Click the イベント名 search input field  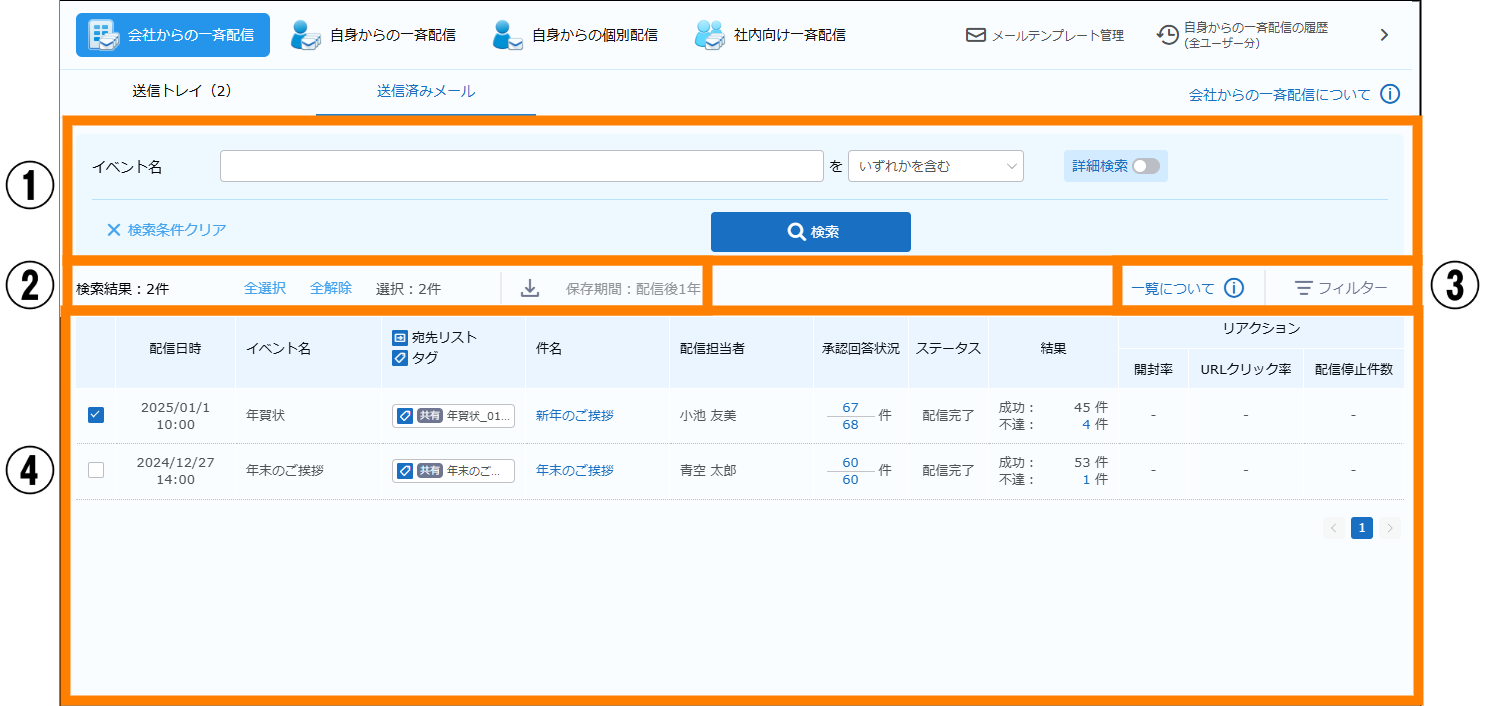tap(521, 166)
